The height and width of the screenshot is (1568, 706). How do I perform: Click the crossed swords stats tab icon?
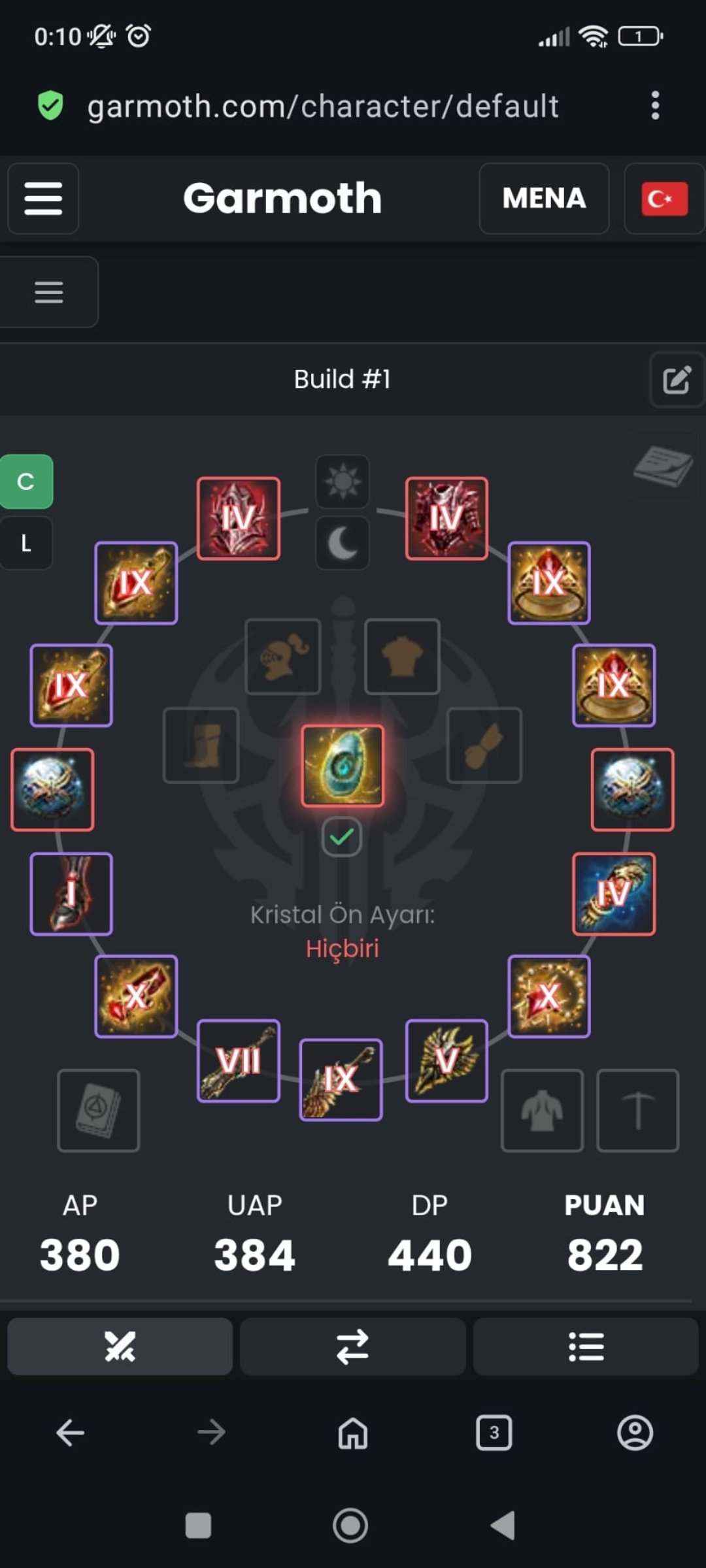coord(120,1347)
